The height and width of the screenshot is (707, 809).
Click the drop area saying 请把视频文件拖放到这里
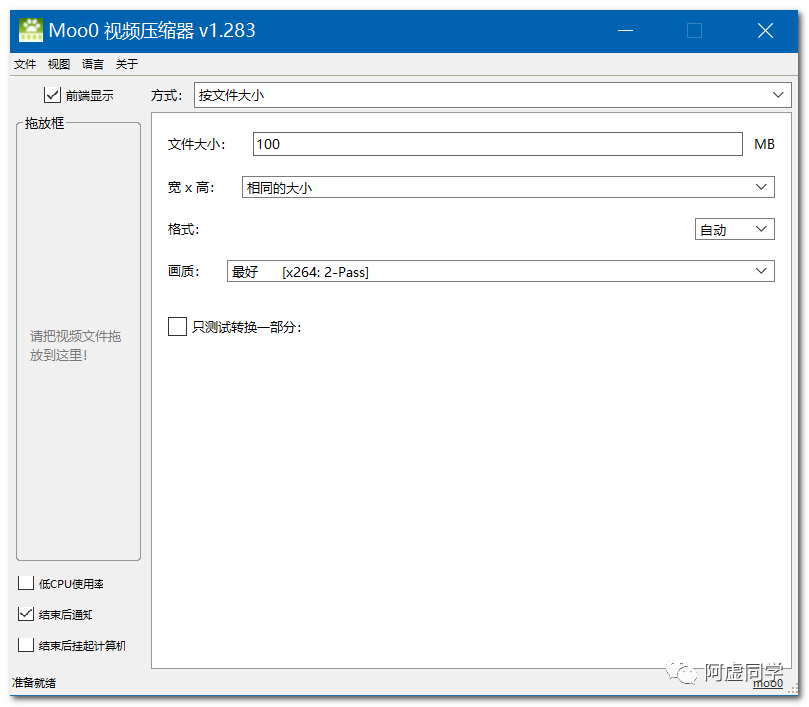[78, 342]
